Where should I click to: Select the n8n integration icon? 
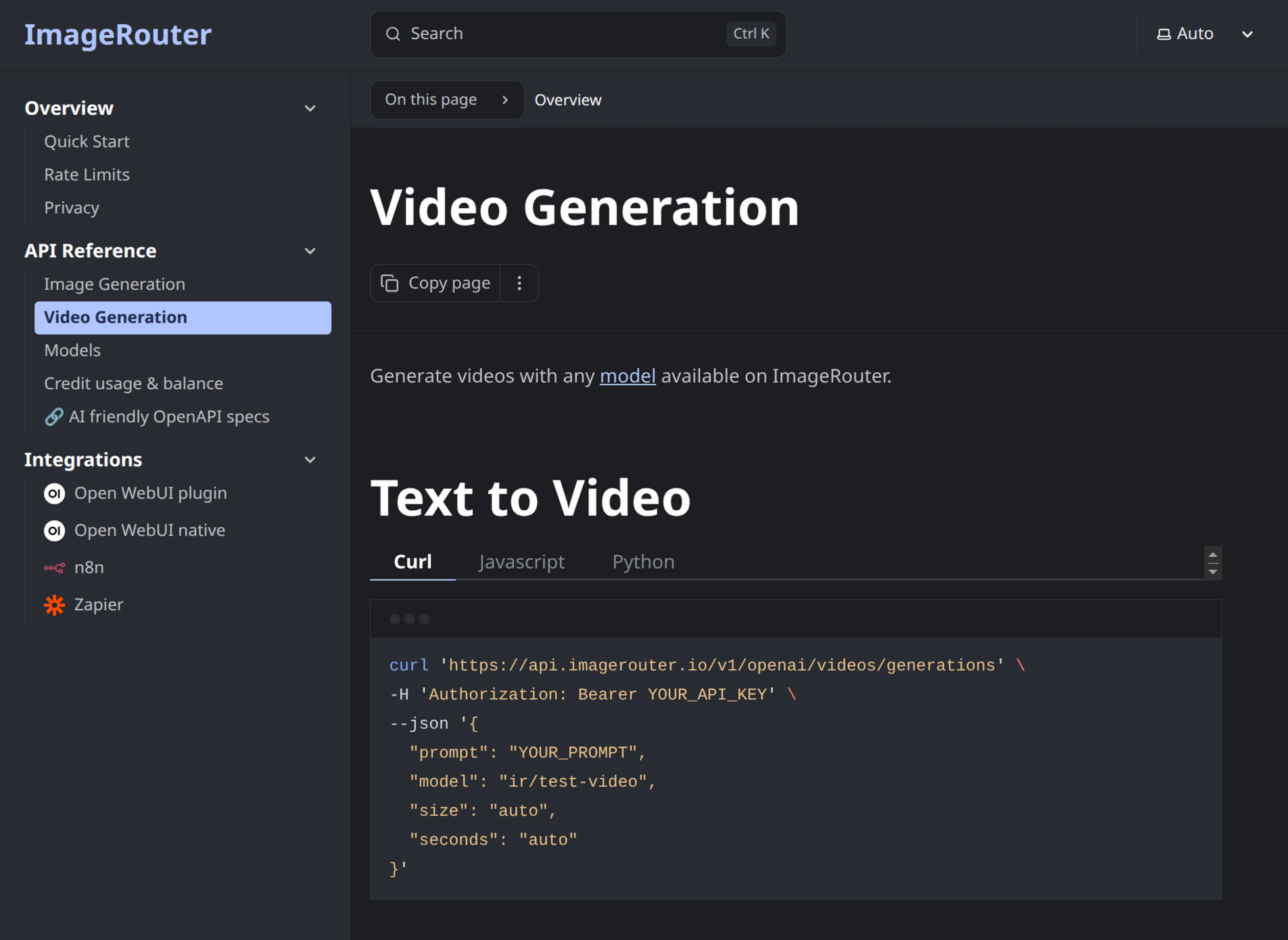tap(54, 568)
